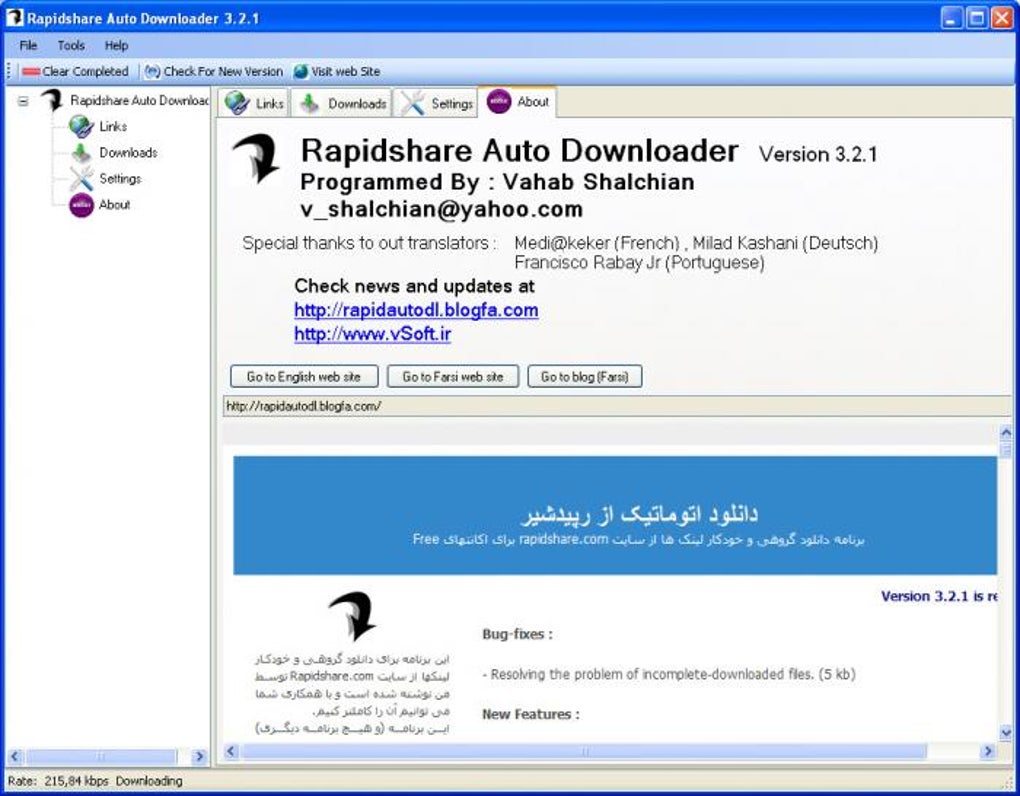The width and height of the screenshot is (1020, 796).
Task: Select the About tab label
Action: (x=533, y=102)
